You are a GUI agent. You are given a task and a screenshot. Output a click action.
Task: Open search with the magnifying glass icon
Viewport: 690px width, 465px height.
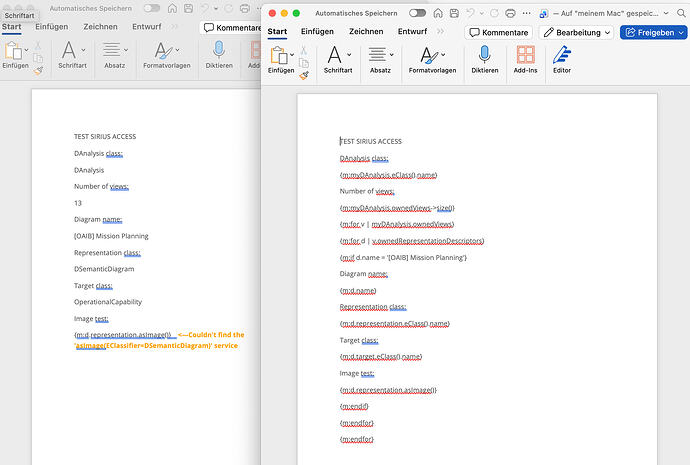tap(681, 13)
